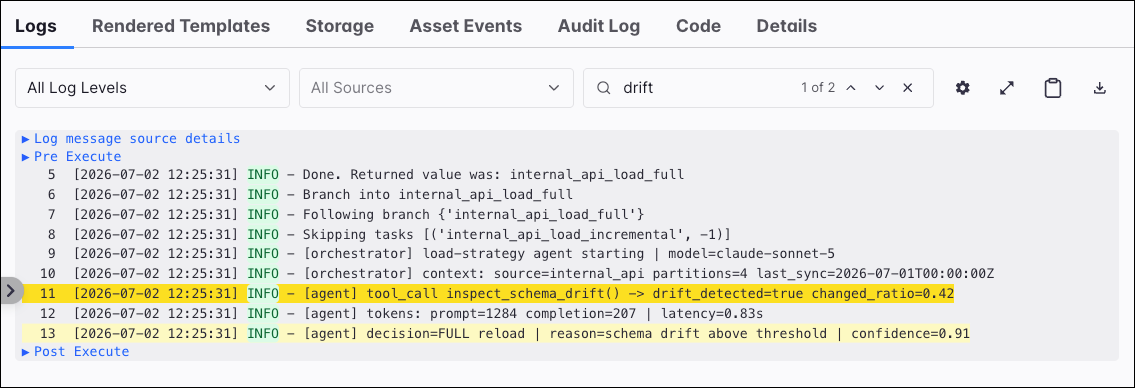Open the Details tab
Viewport: 1135px width, 388px height.
tap(787, 26)
